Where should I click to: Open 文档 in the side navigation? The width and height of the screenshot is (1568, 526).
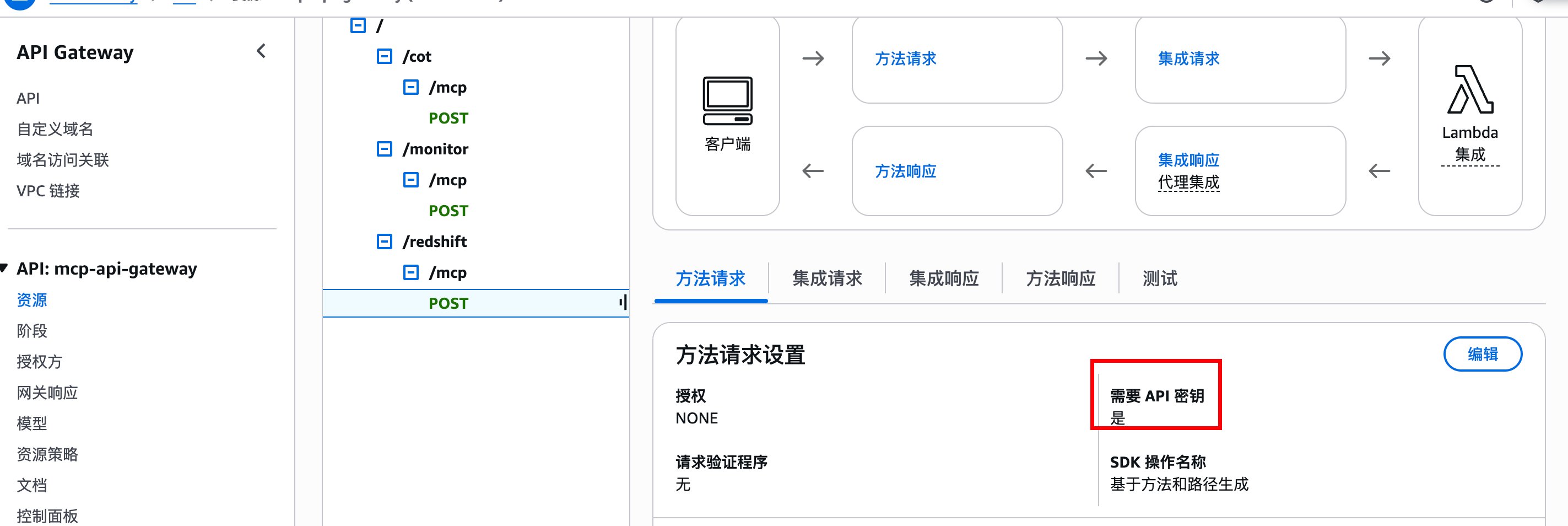pyautogui.click(x=31, y=485)
